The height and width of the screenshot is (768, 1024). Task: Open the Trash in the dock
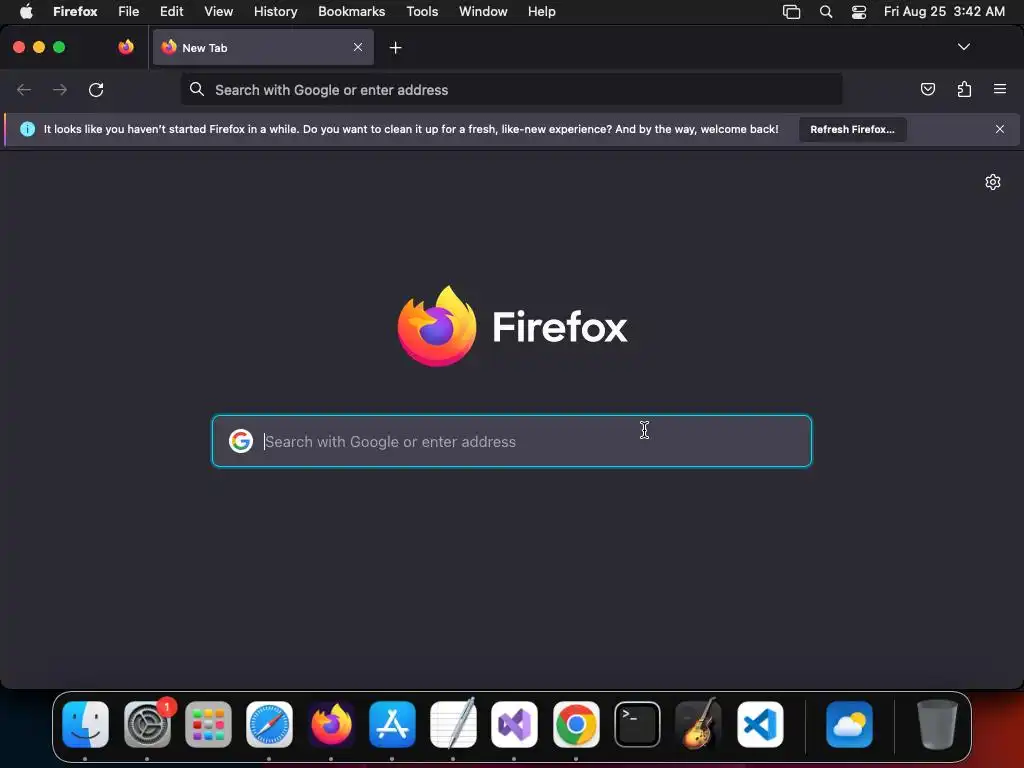pyautogui.click(x=937, y=724)
